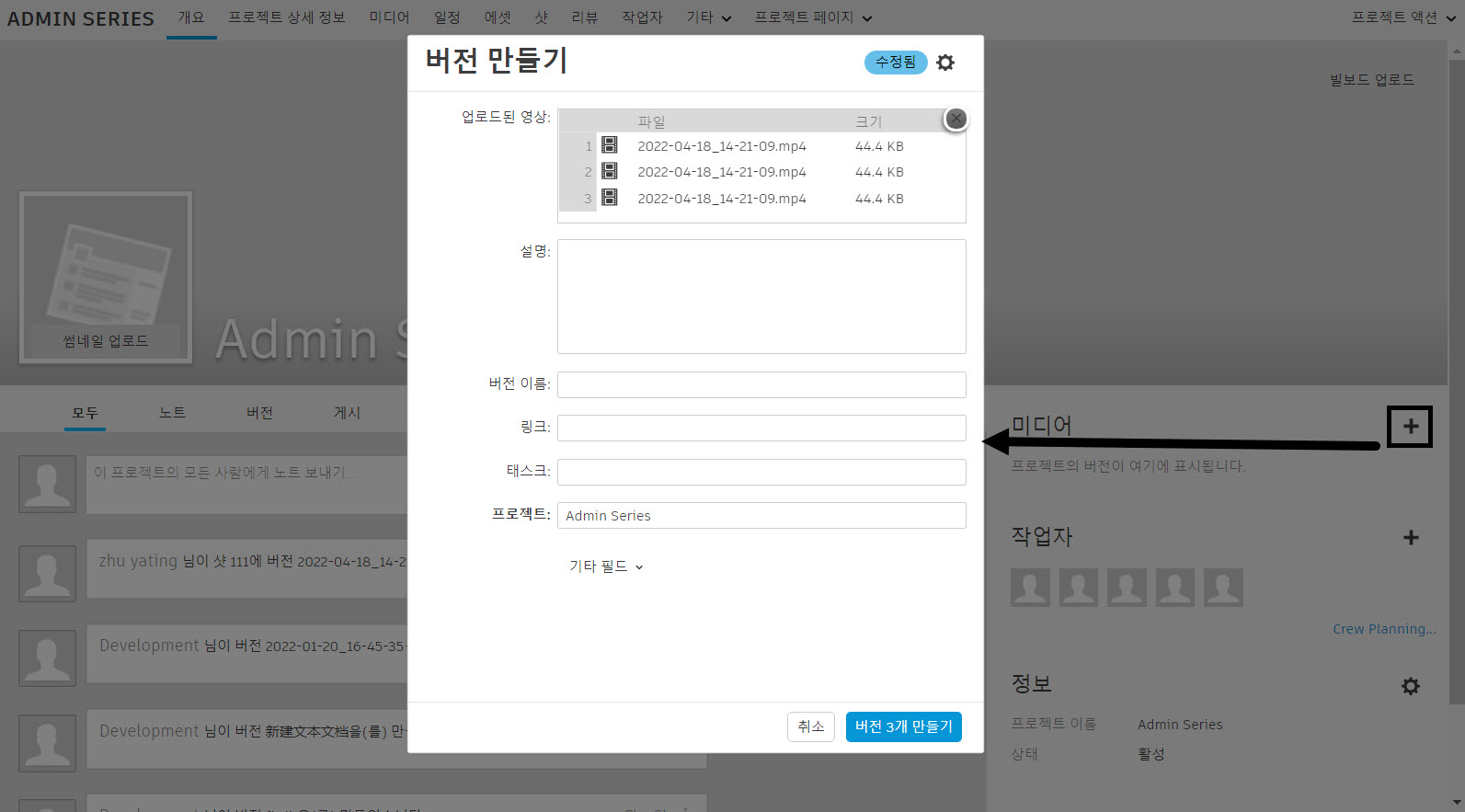Image resolution: width=1465 pixels, height=812 pixels.
Task: Open the 리뷰 tab
Action: (585, 17)
